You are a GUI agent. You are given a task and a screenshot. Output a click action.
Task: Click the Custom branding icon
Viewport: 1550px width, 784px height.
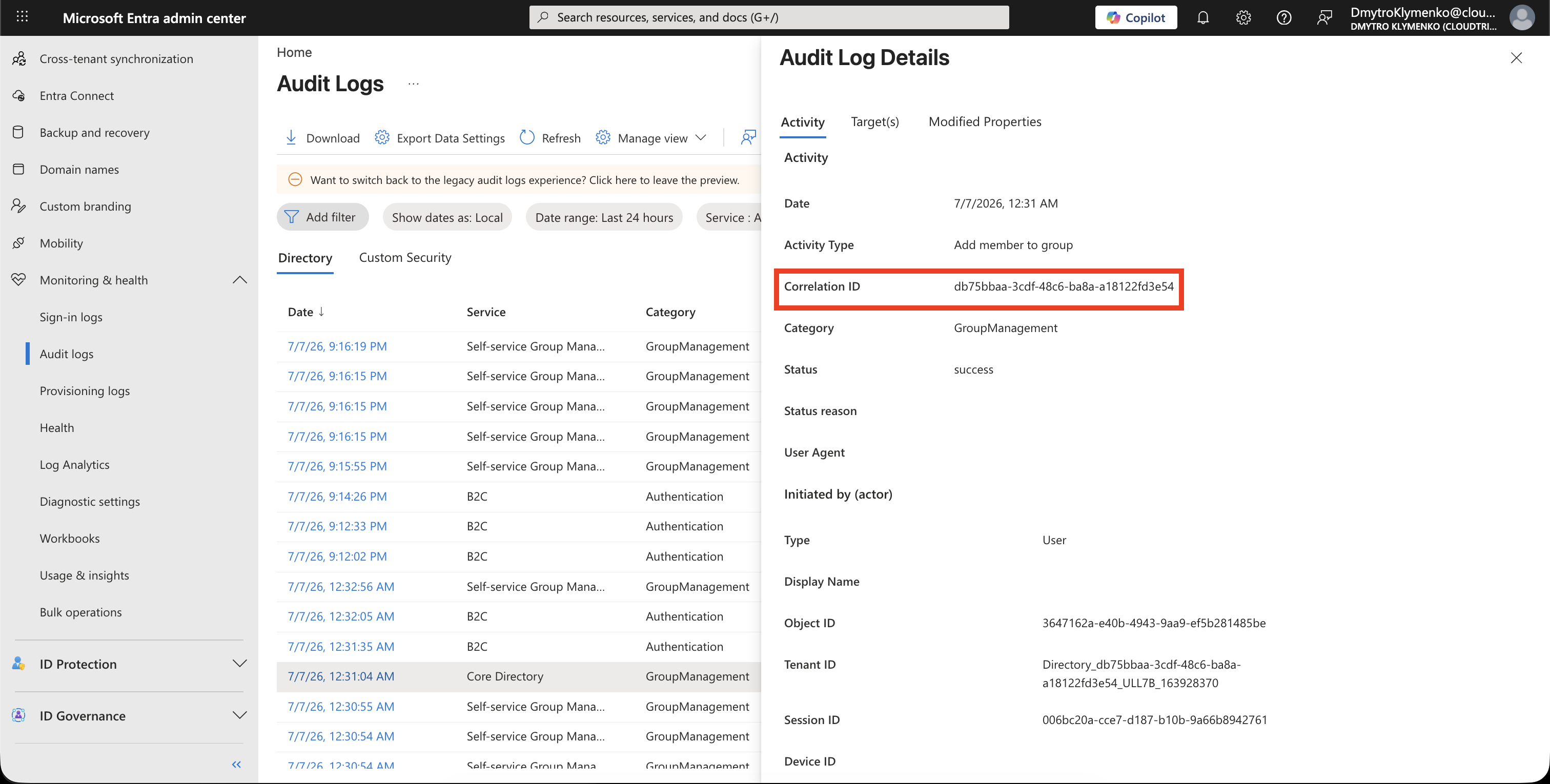point(18,206)
